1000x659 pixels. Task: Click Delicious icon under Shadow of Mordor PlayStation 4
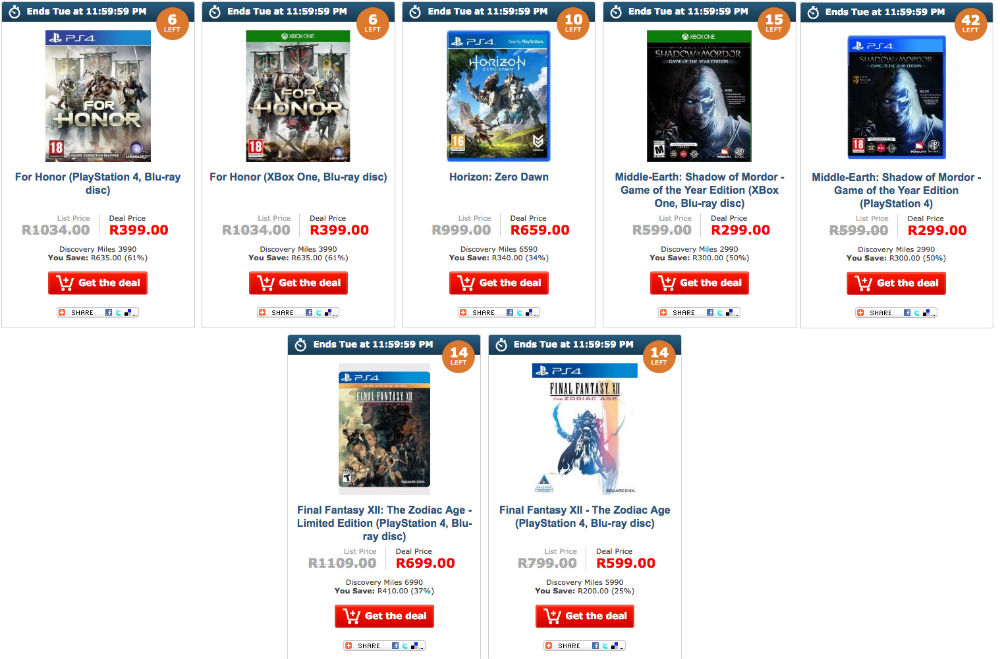click(926, 313)
